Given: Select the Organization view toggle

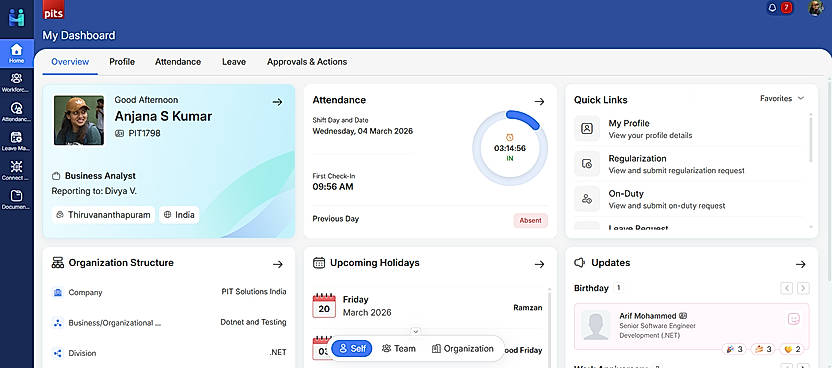Looking at the screenshot, I should pos(463,348).
